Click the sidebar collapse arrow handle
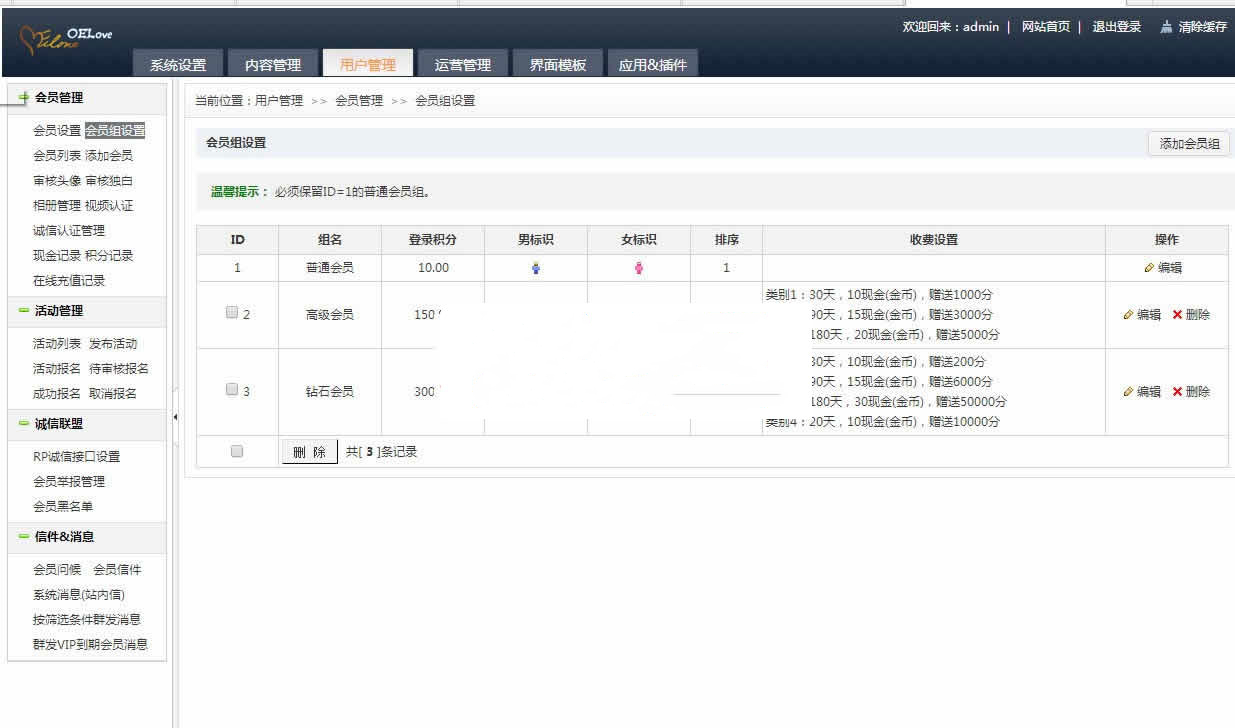The image size is (1235, 728). (x=176, y=417)
